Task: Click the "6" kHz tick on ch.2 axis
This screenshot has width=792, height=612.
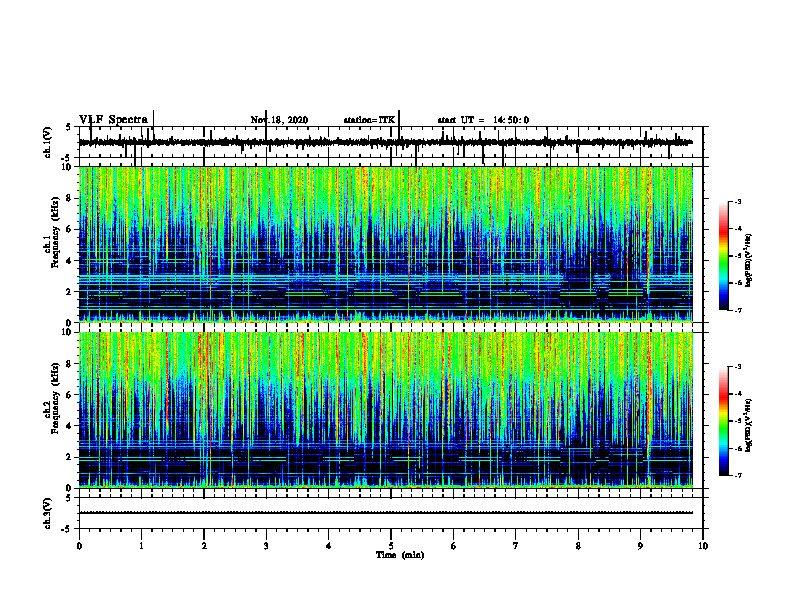Action: tap(70, 395)
